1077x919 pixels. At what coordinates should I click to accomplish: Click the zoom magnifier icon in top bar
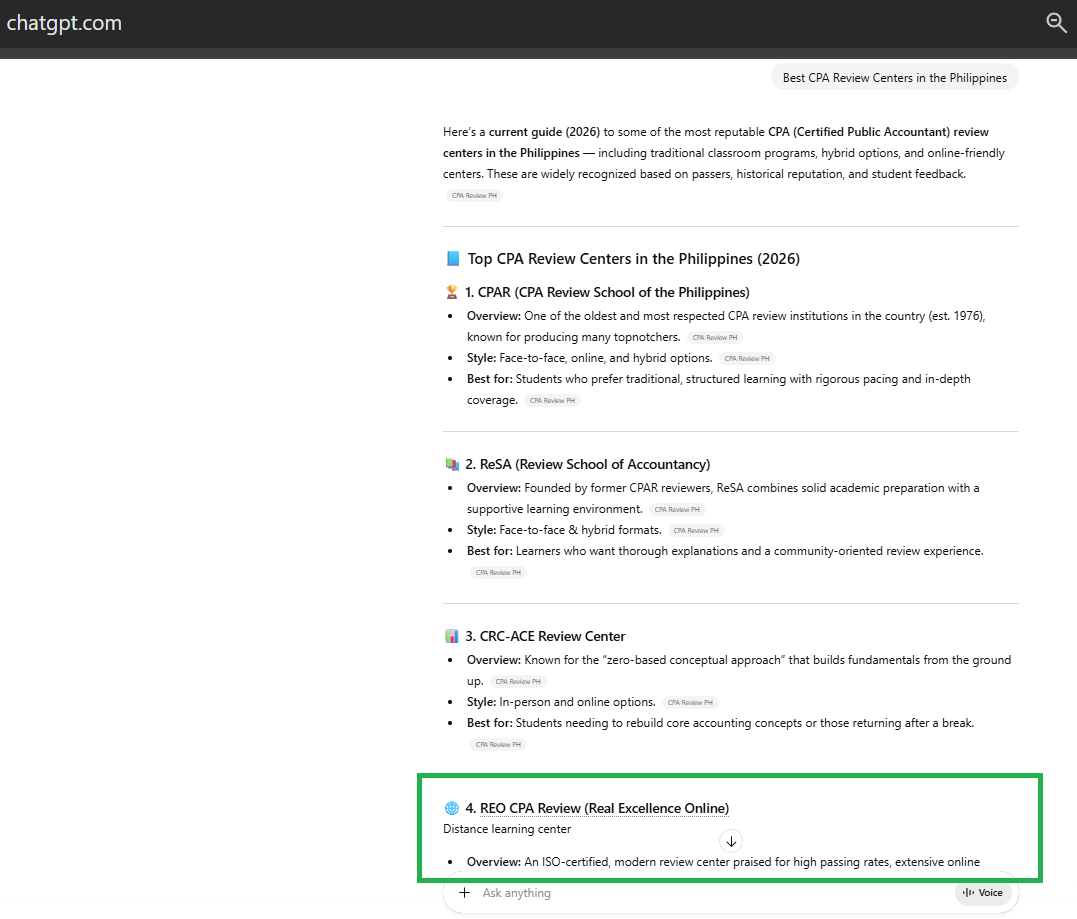[1056, 23]
